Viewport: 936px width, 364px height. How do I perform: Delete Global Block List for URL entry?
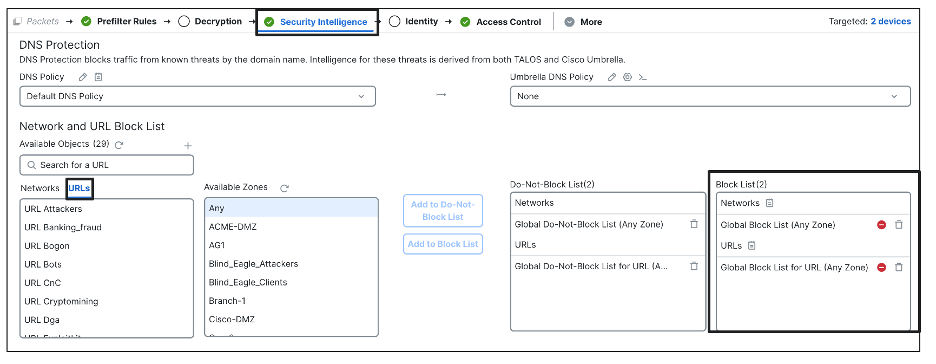point(899,267)
